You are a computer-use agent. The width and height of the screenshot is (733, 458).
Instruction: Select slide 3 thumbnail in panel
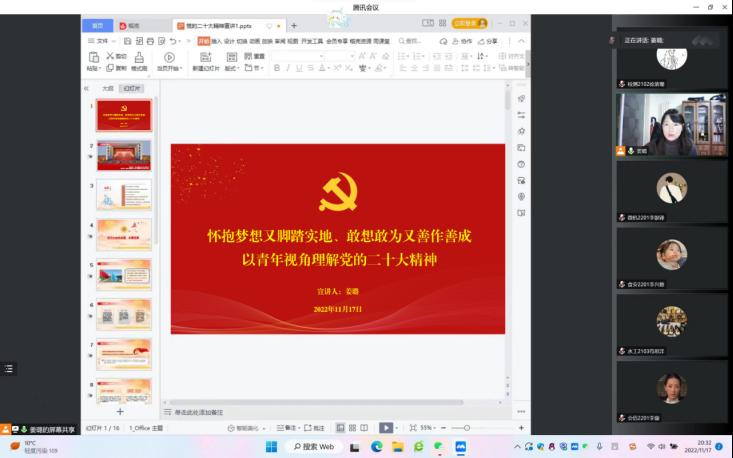click(x=123, y=194)
